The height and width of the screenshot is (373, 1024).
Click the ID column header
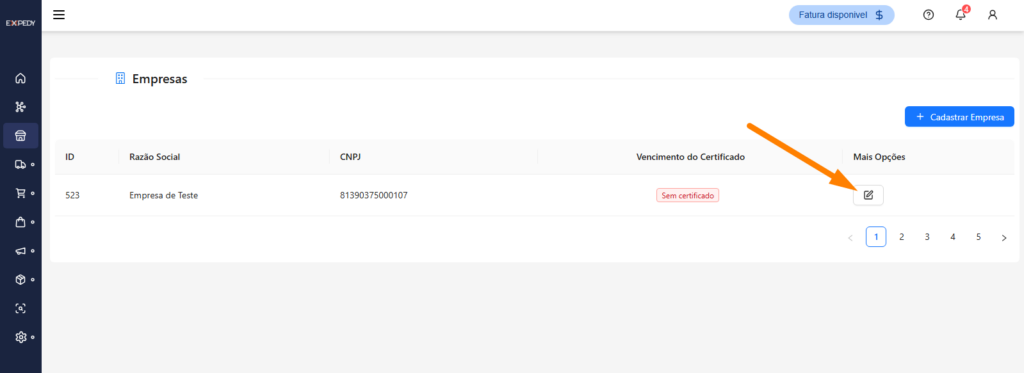point(70,157)
